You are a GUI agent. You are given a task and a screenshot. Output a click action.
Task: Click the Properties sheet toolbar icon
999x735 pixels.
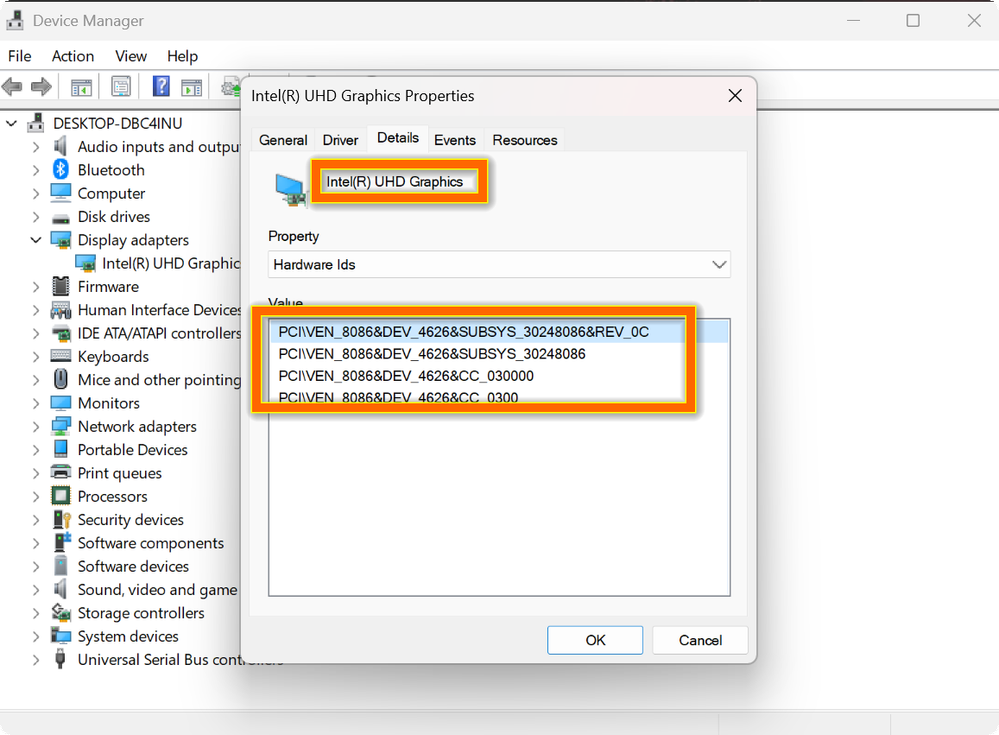click(x=120, y=87)
